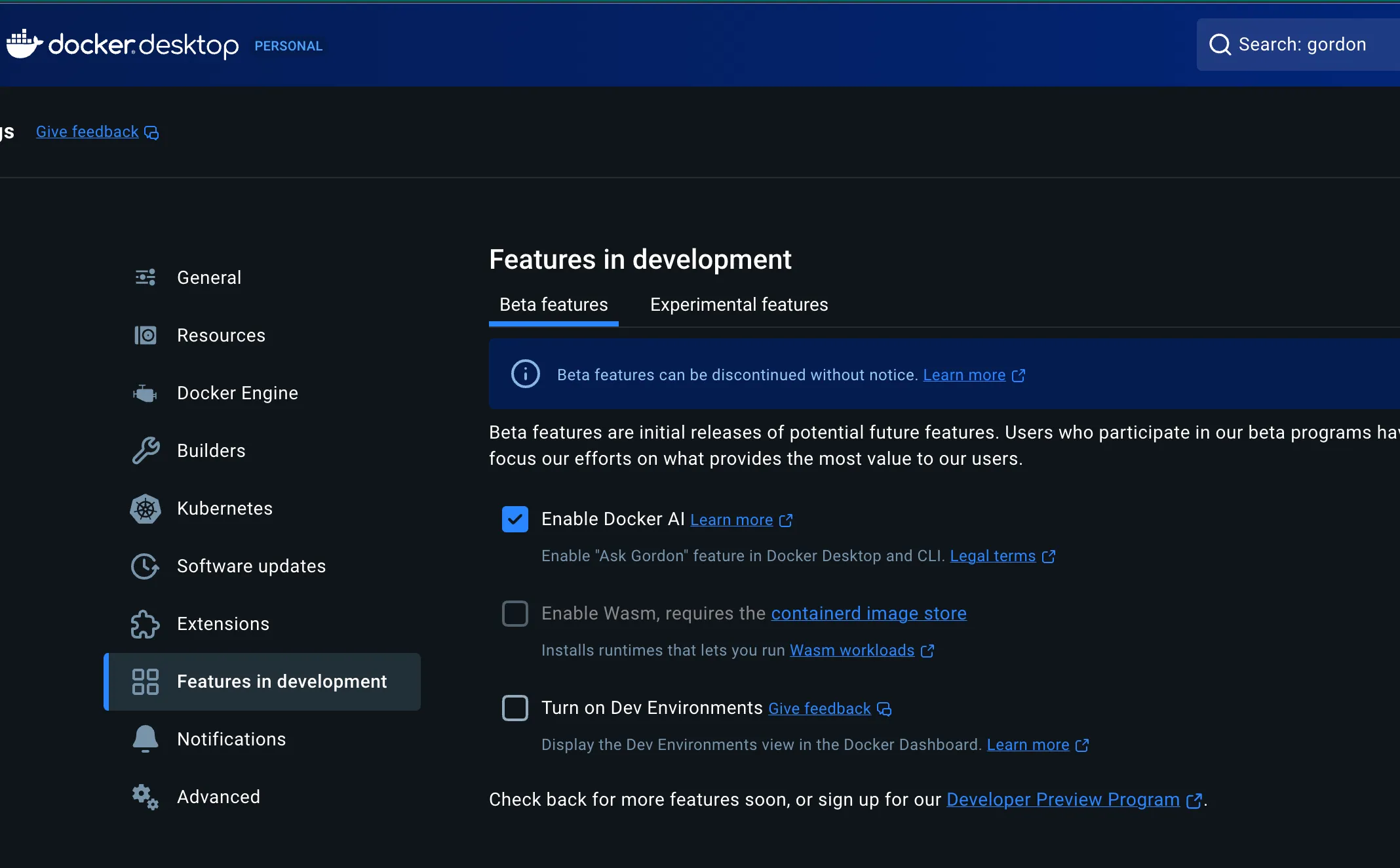Uncheck the Enable Docker AI checkbox
The height and width of the screenshot is (868, 1400).
(515, 519)
